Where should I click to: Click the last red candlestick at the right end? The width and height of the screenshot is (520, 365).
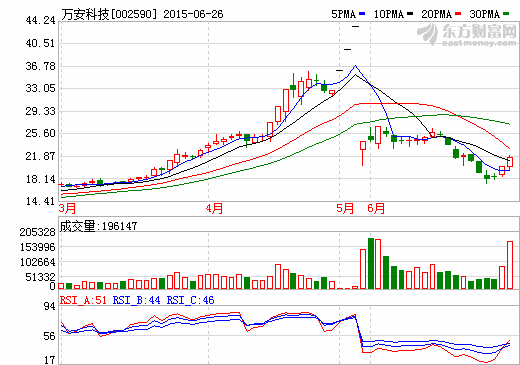click(510, 162)
